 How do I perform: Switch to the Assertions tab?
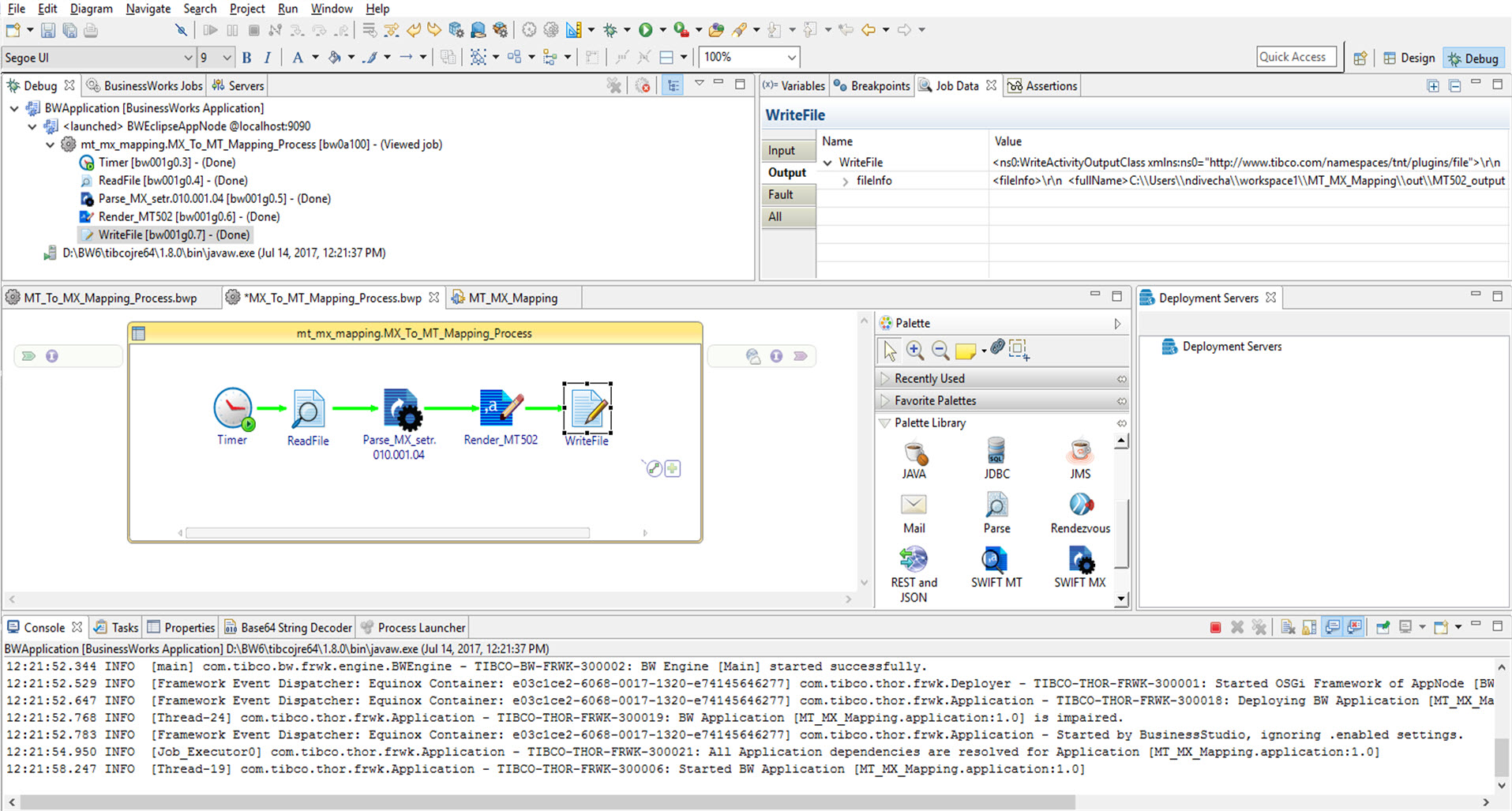tap(1043, 85)
